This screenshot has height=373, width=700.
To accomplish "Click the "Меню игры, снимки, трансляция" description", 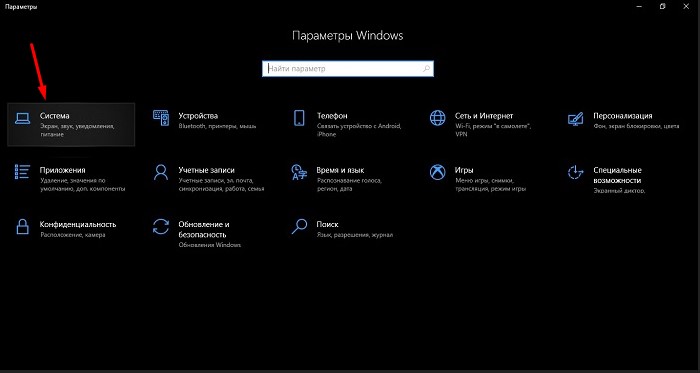I will [x=491, y=185].
